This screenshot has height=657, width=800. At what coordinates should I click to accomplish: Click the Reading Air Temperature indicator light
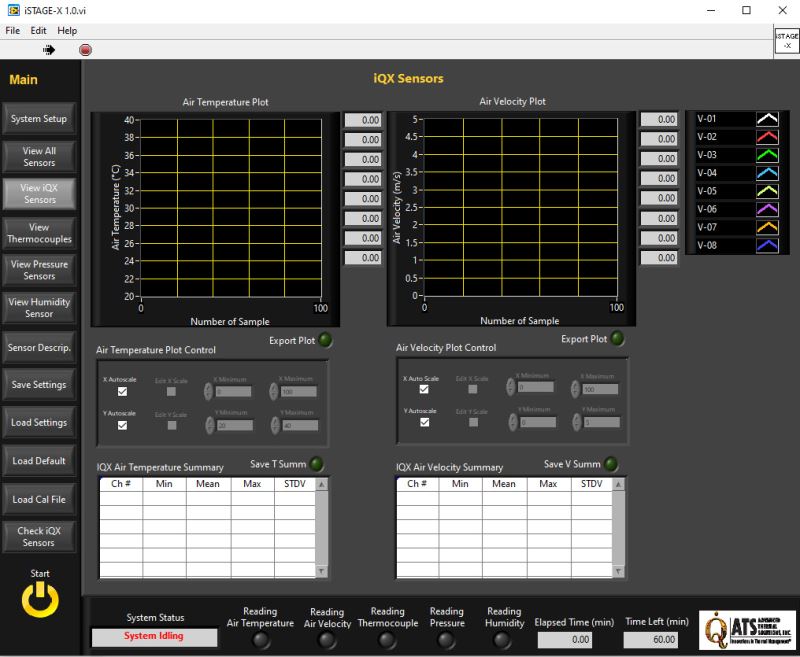pos(261,640)
